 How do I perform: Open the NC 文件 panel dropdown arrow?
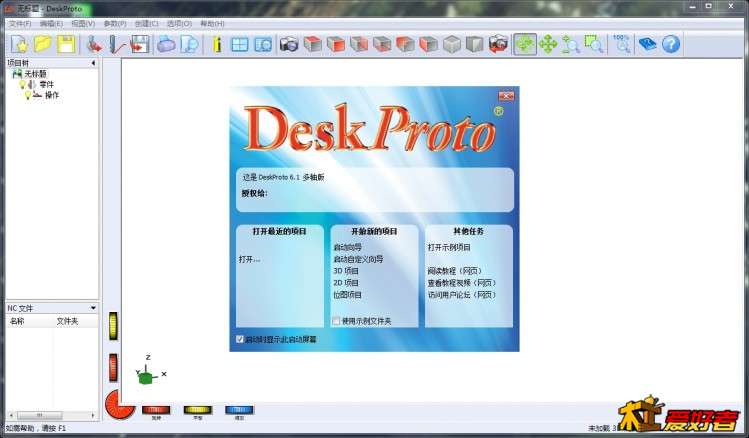pos(93,308)
